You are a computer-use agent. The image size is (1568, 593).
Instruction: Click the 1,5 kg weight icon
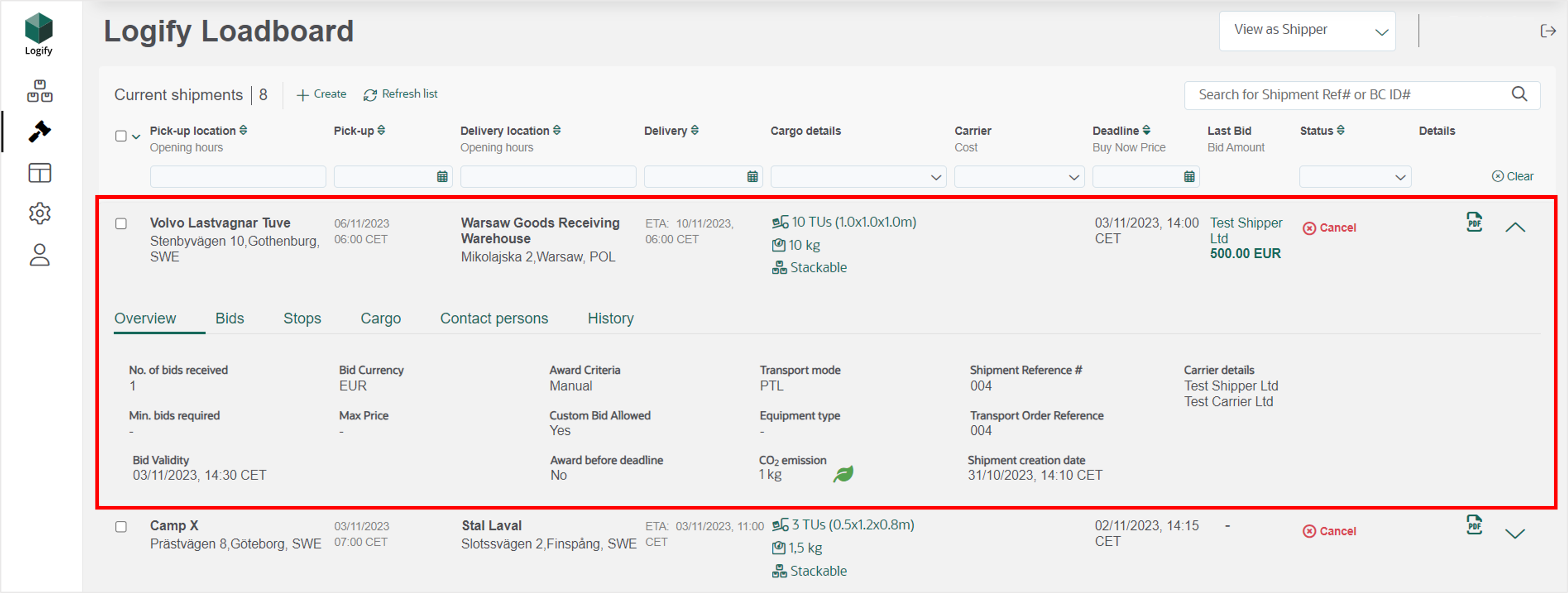tap(779, 548)
